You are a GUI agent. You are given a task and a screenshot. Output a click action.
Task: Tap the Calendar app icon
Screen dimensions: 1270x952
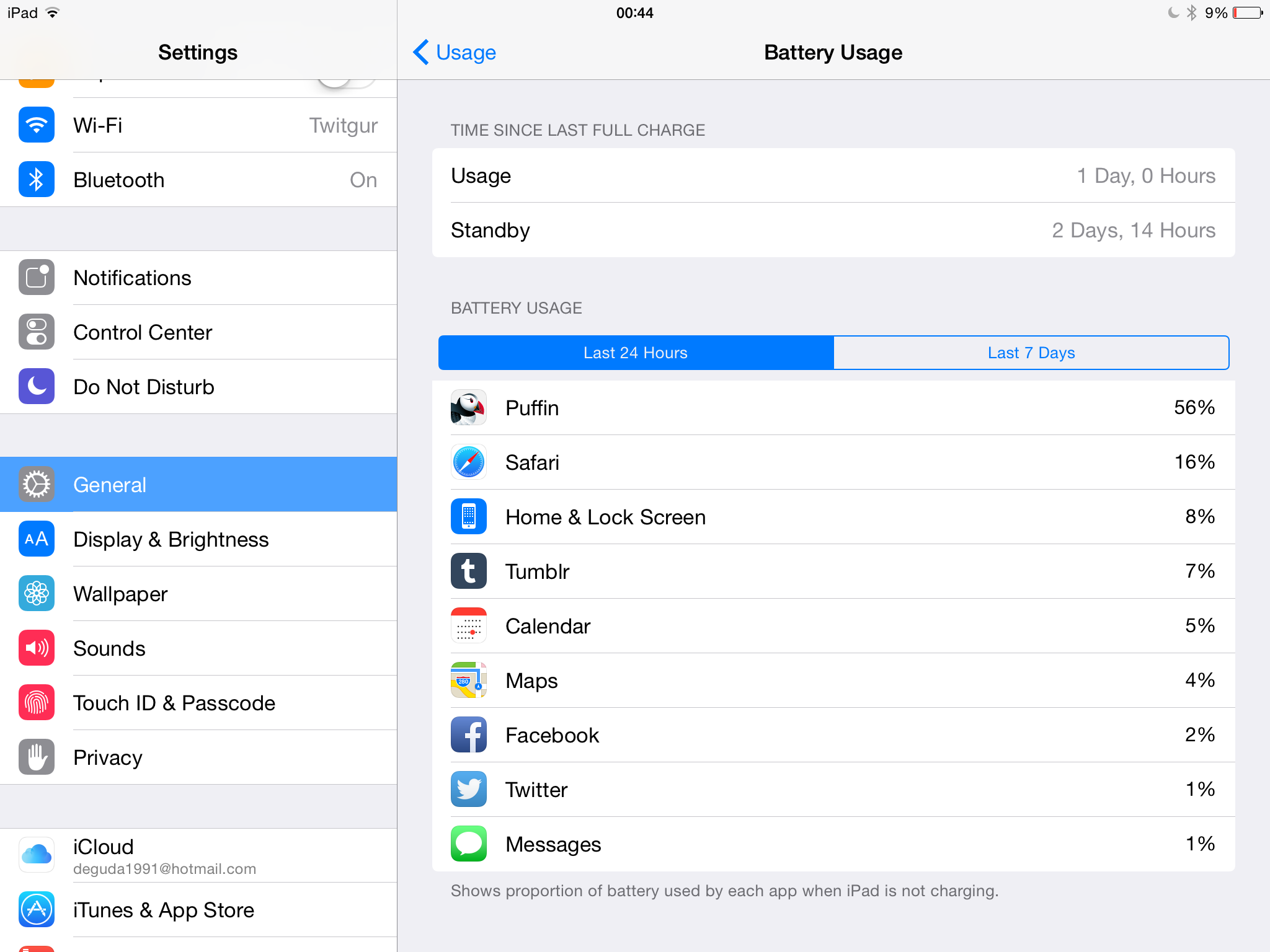point(469,626)
